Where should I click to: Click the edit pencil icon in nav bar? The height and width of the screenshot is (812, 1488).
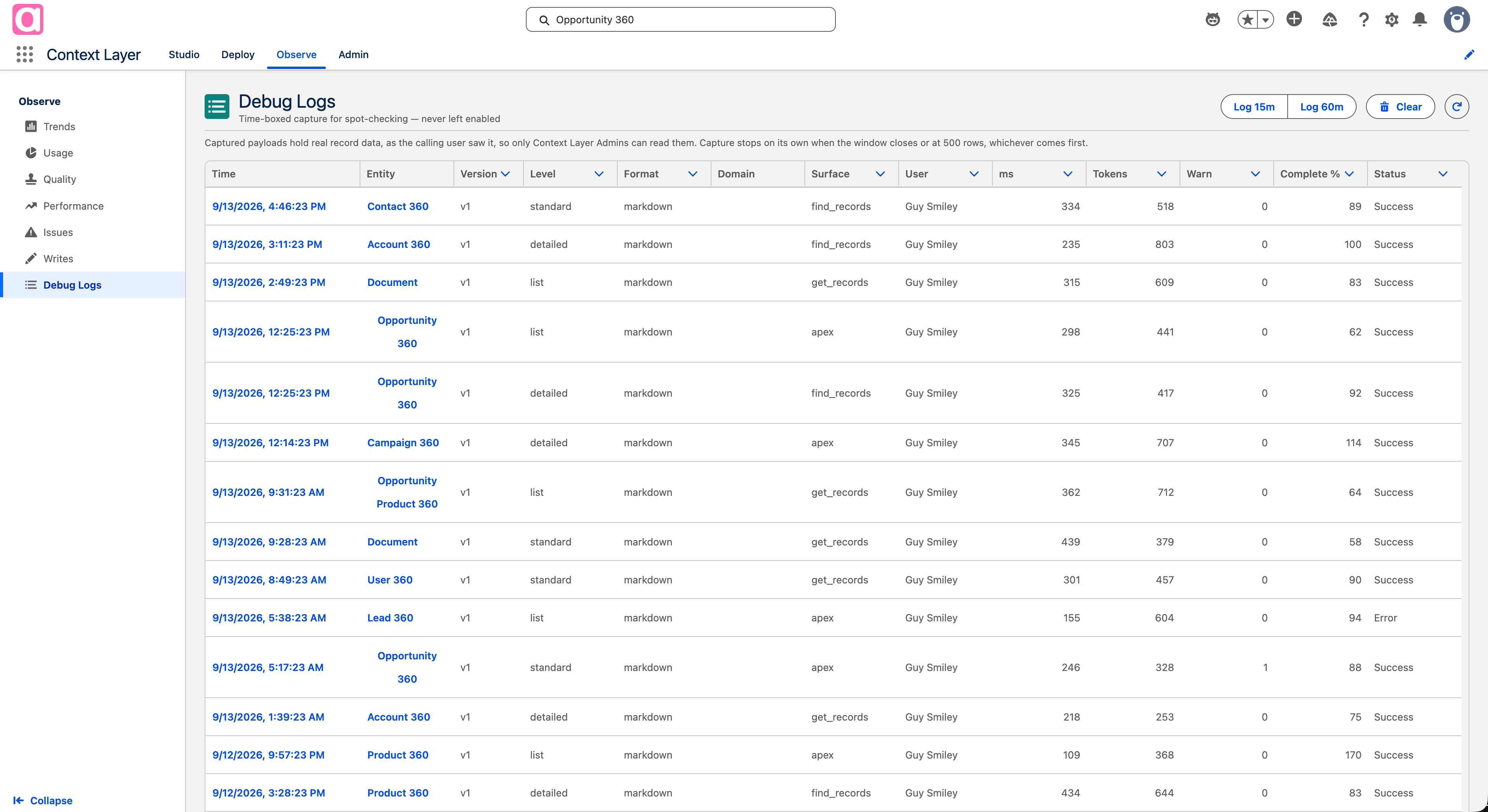(x=1469, y=54)
